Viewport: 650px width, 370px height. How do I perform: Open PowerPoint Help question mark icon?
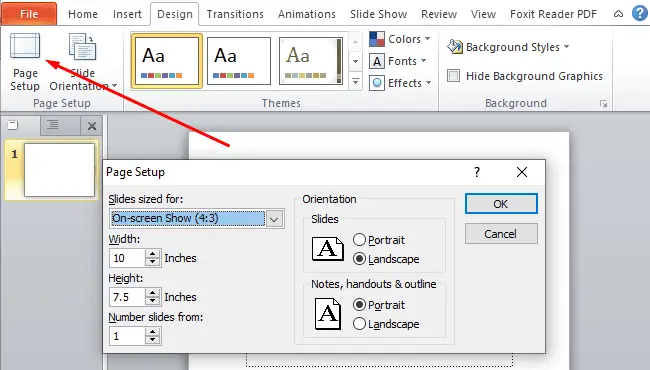pyautogui.click(x=640, y=14)
